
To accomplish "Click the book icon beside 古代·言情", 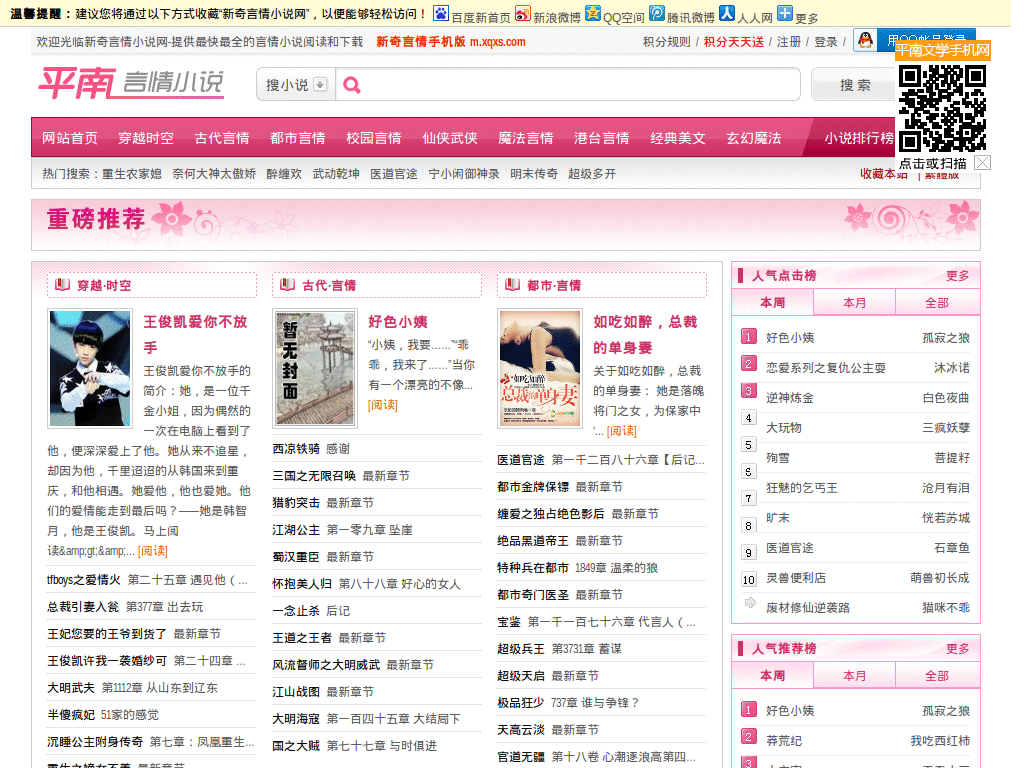I will pyautogui.click(x=287, y=285).
